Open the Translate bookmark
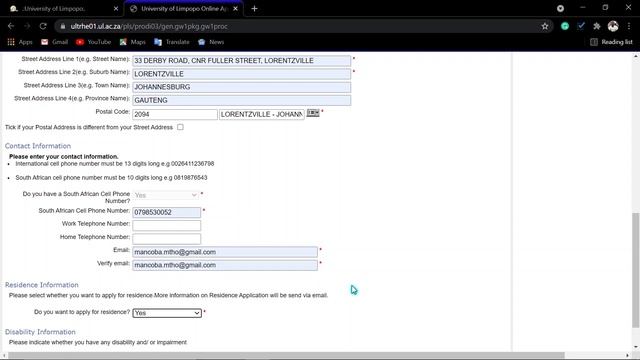The height and width of the screenshot is (360, 640). pyautogui.click(x=172, y=42)
